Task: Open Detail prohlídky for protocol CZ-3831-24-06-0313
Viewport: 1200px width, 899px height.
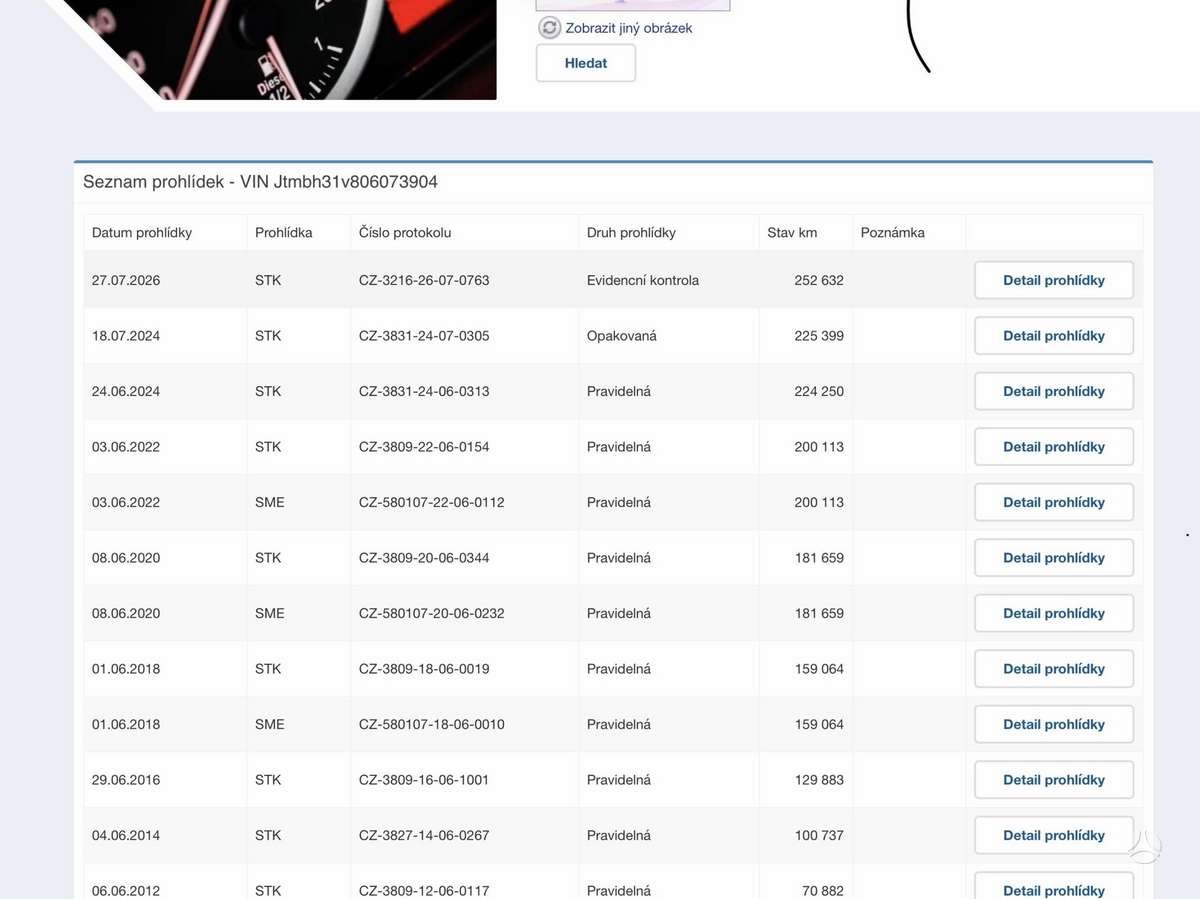Action: click(x=1054, y=391)
